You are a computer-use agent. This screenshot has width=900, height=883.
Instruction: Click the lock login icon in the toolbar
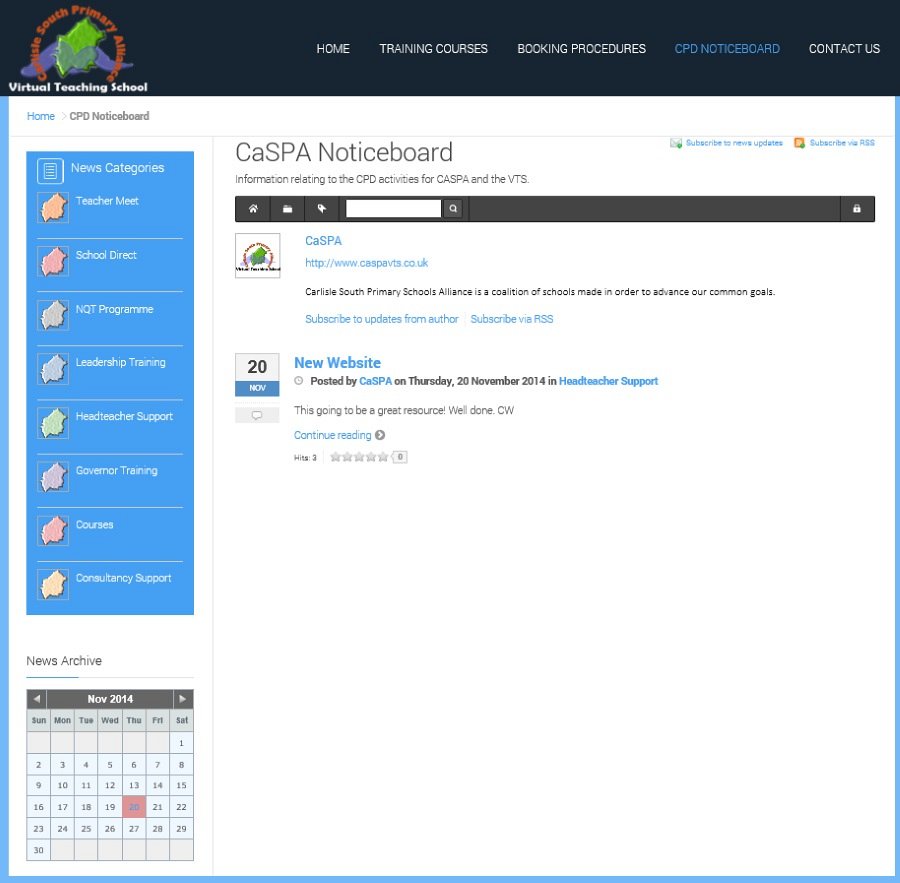coord(856,209)
